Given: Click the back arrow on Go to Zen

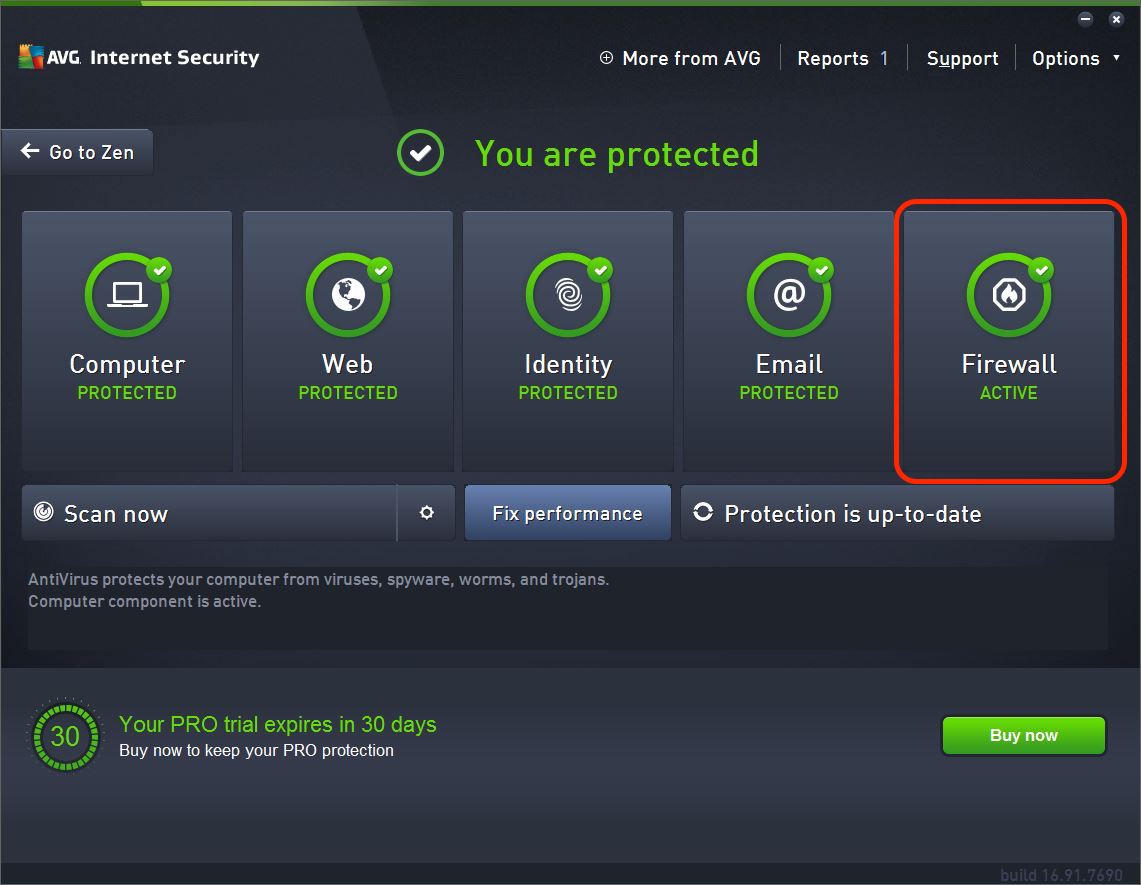Looking at the screenshot, I should pos(30,151).
